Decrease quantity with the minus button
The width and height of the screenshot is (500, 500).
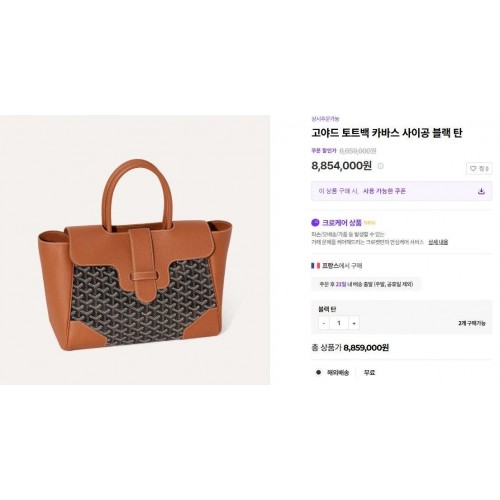(x=324, y=323)
